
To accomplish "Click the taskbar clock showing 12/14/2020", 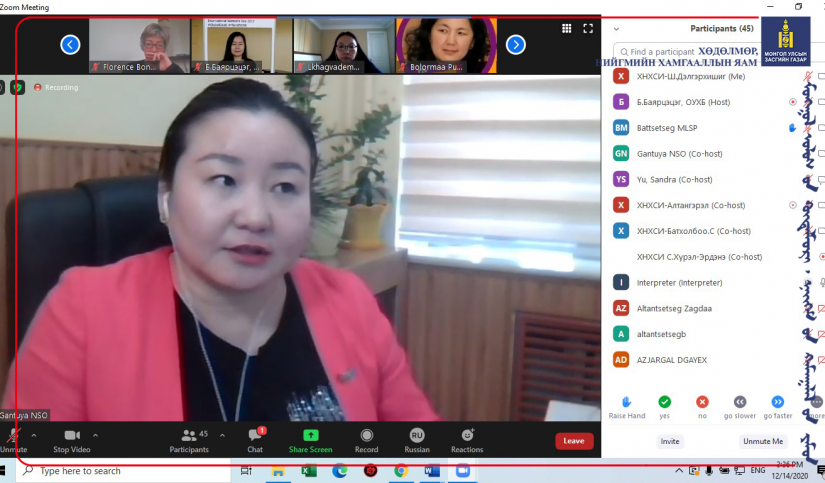I will [x=789, y=470].
